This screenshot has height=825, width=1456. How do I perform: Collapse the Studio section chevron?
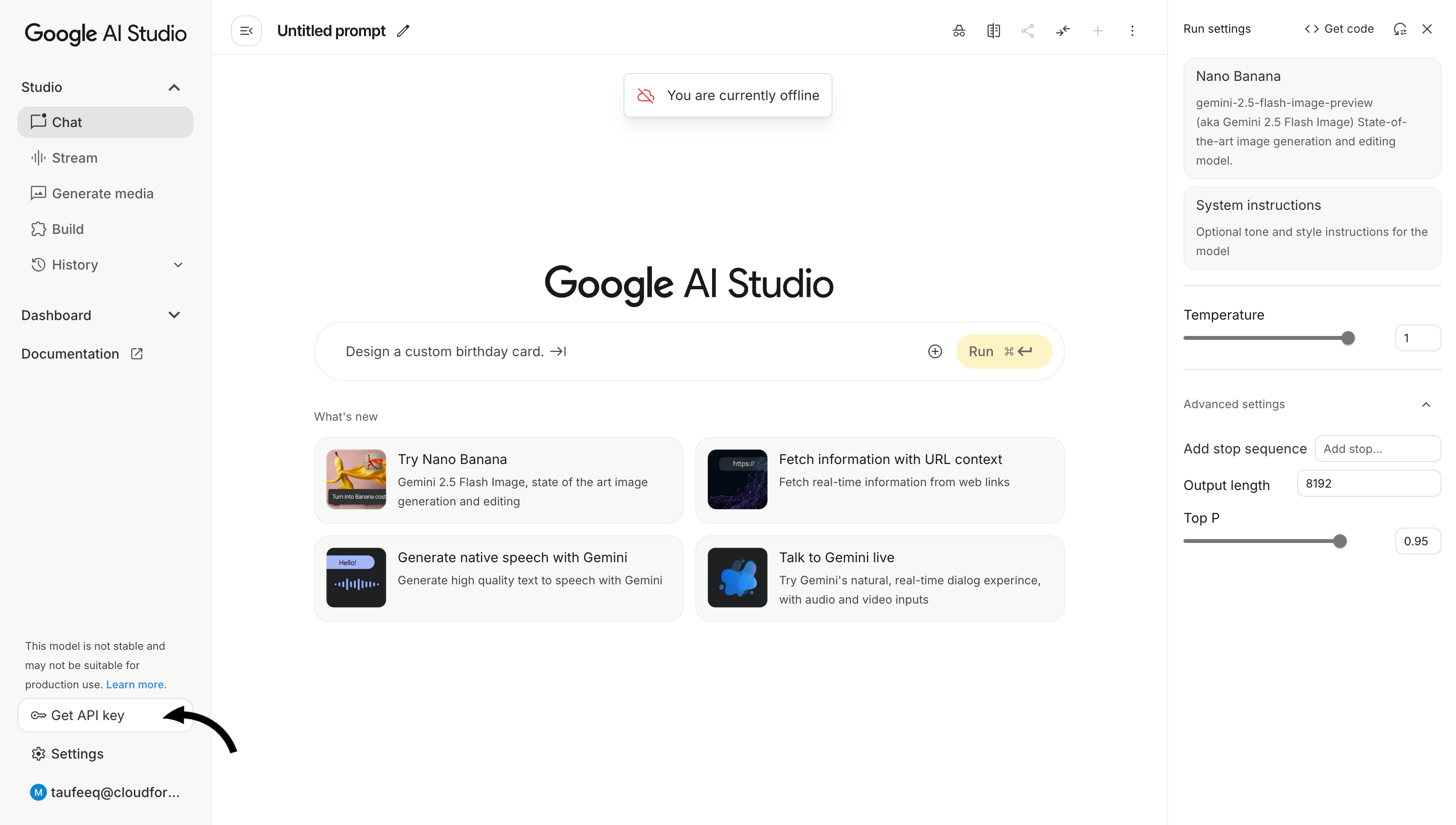175,87
